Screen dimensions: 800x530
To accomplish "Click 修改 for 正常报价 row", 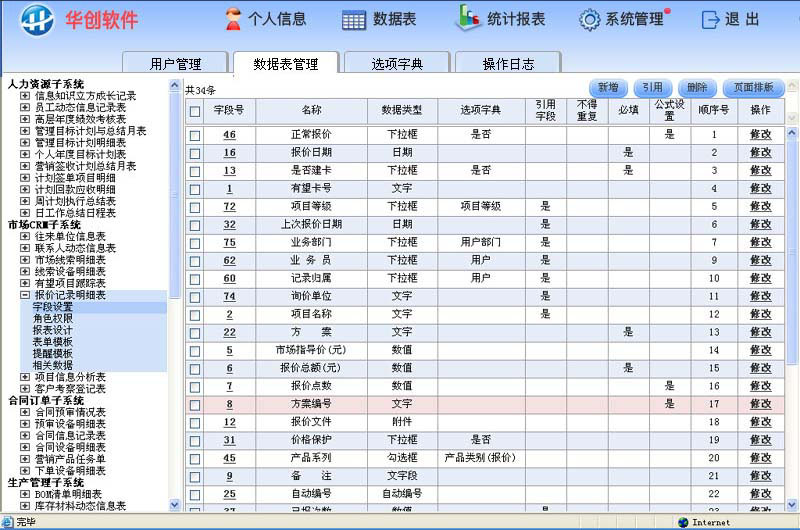I will [761, 135].
